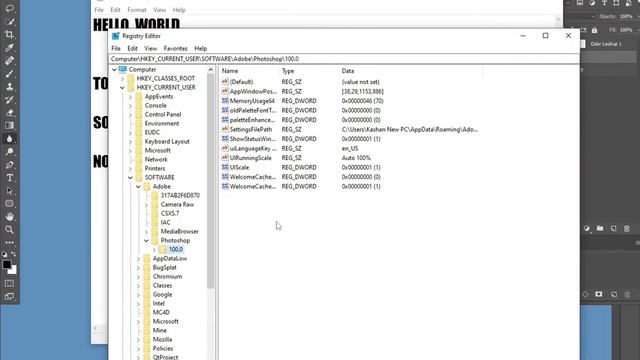Expand the Camera Raw key arrow
This screenshot has width=640, height=360.
click(146, 204)
